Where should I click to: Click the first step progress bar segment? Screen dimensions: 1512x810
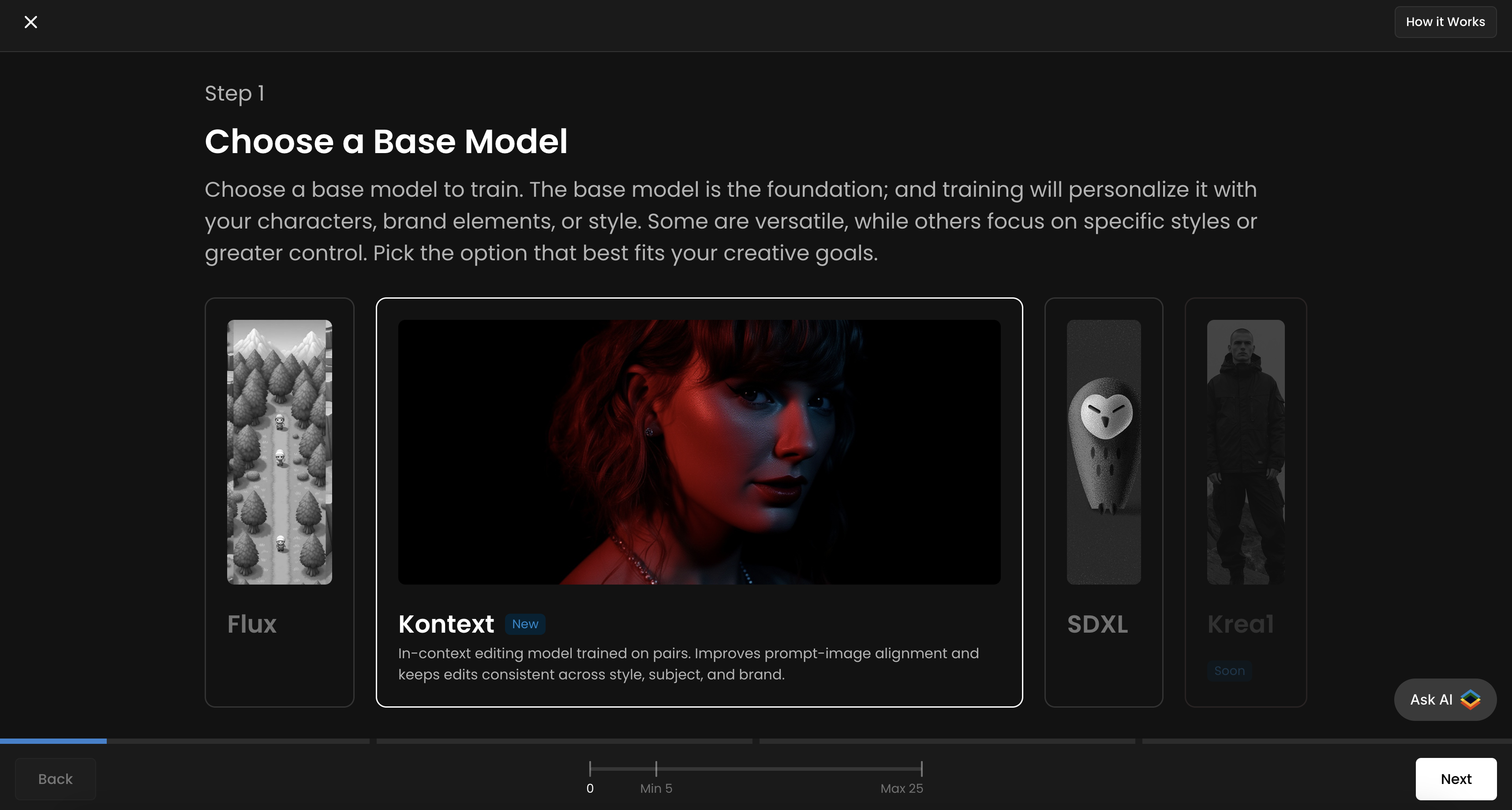tap(184, 741)
